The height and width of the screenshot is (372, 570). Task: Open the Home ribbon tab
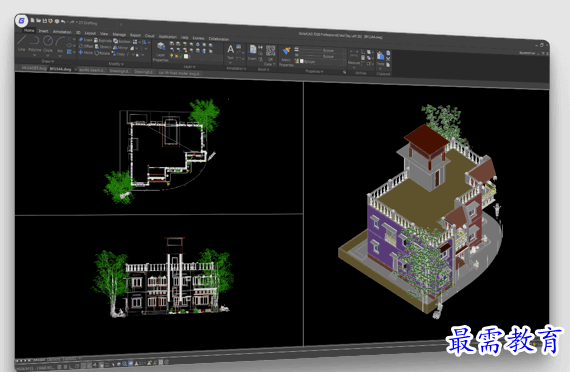click(29, 31)
